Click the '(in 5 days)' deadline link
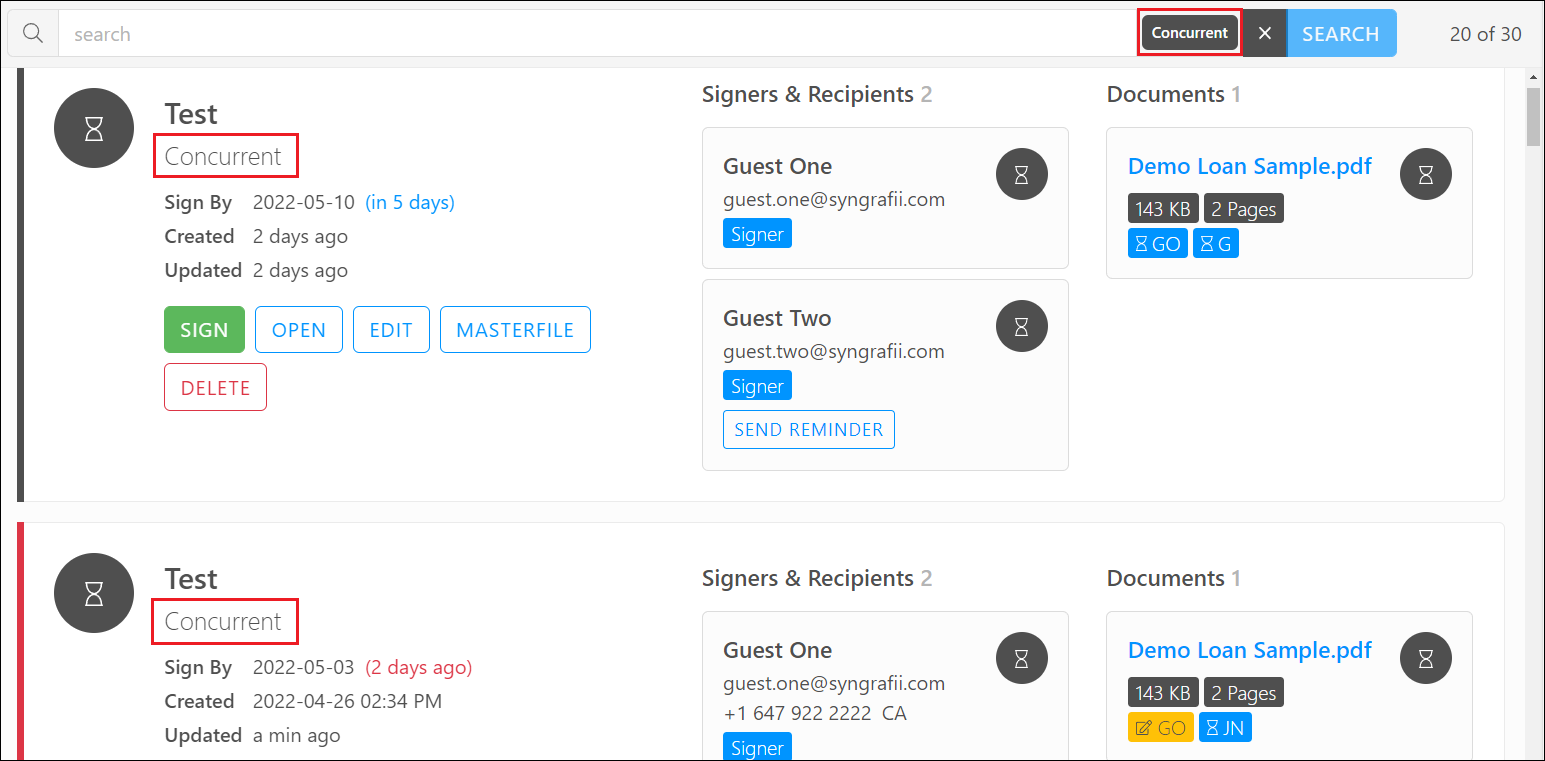 coord(410,202)
